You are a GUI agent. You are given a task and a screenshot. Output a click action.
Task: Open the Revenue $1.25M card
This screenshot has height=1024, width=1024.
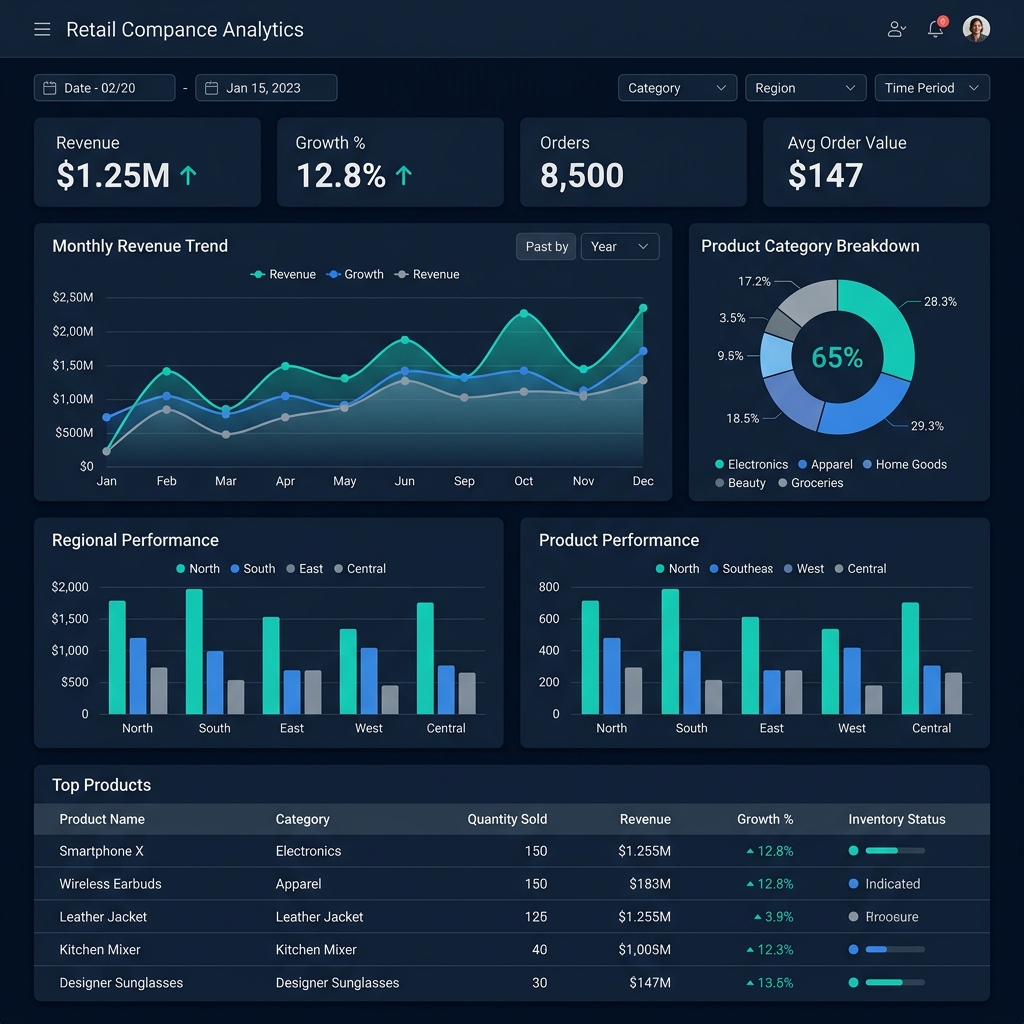(147, 162)
